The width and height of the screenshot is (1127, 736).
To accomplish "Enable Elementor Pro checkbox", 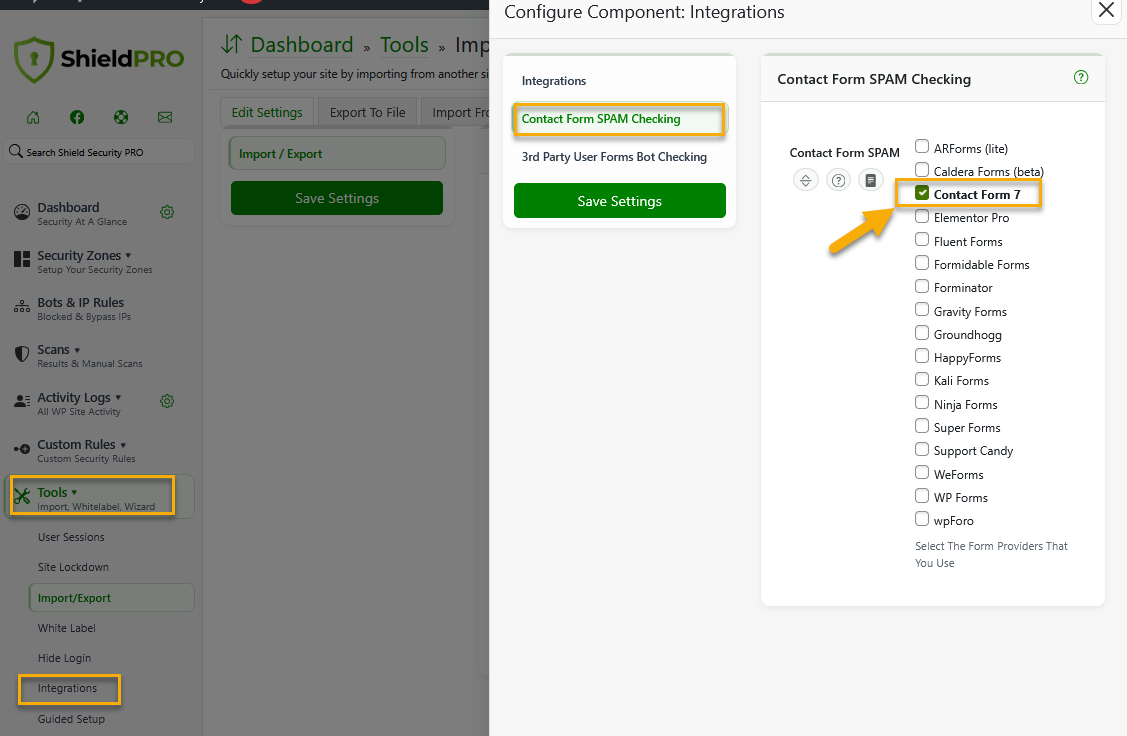I will point(921,216).
